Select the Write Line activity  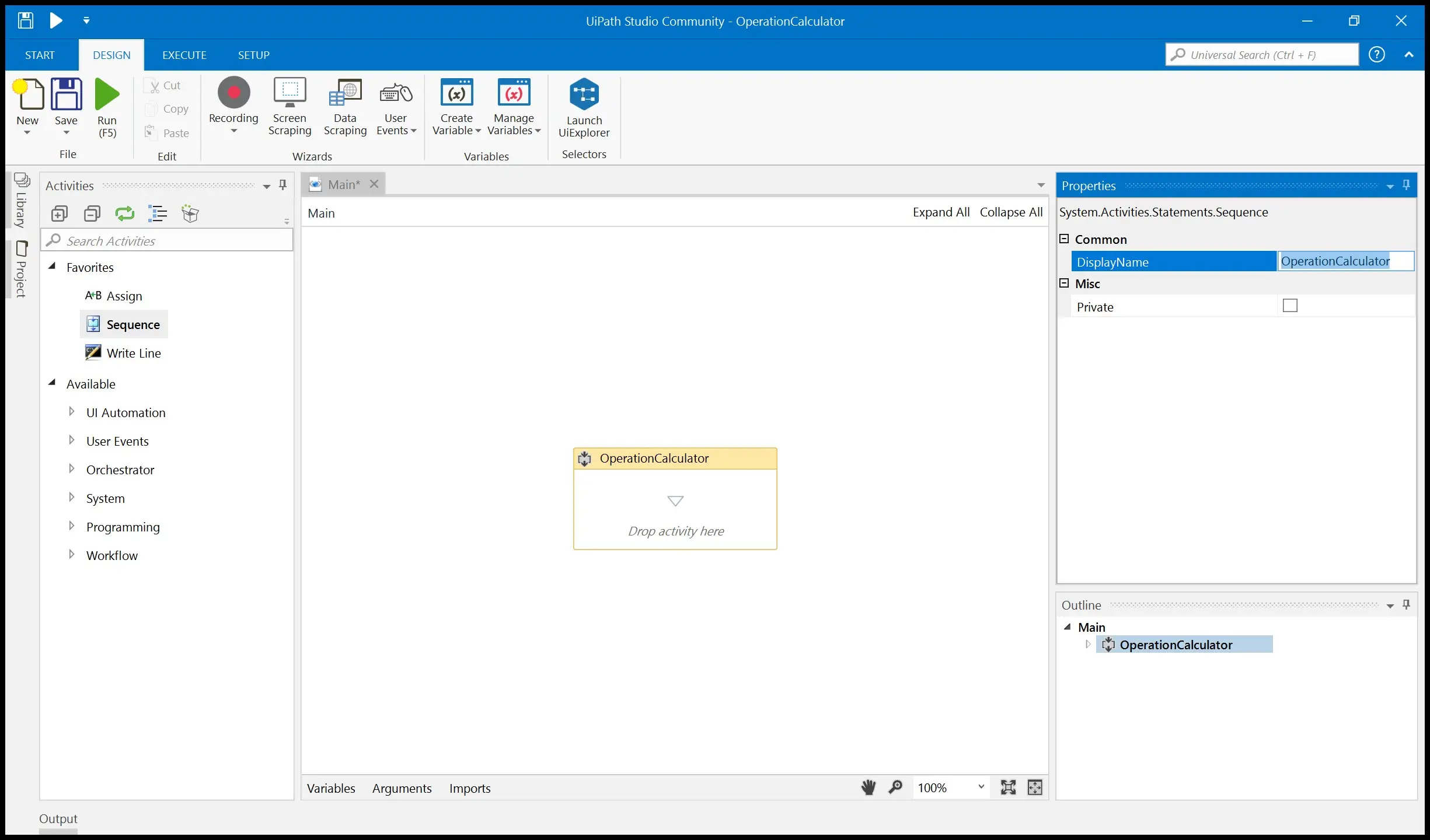pos(124,353)
